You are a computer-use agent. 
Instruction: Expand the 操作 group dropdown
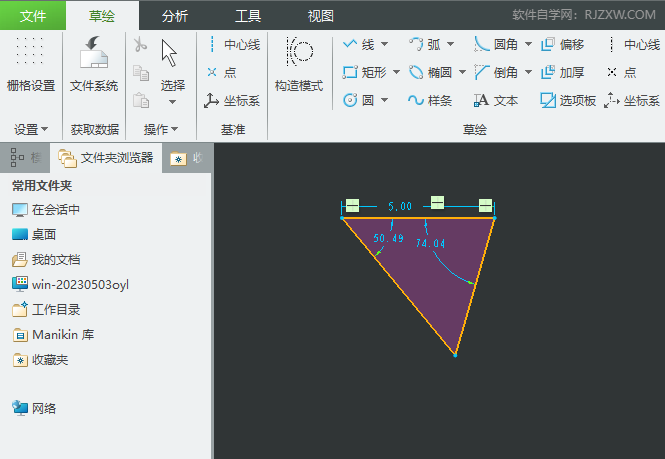(x=161, y=129)
